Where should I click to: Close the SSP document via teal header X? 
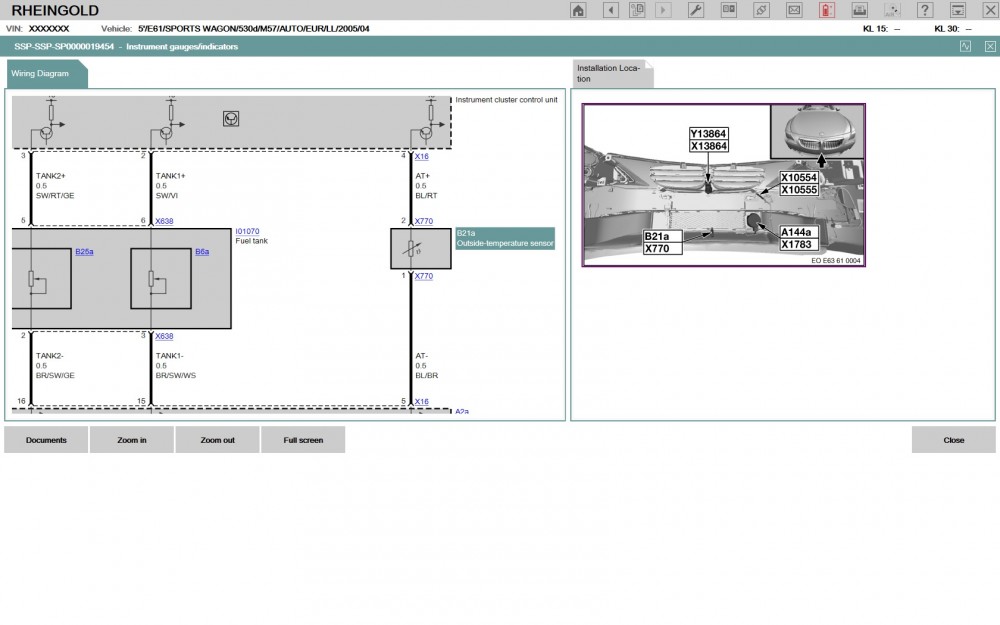tap(990, 46)
